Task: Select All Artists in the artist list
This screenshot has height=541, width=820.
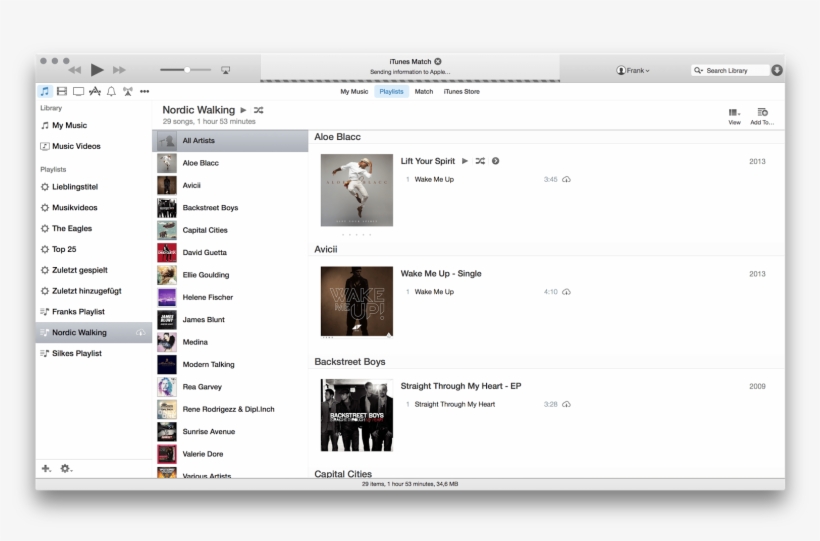Action: click(230, 141)
